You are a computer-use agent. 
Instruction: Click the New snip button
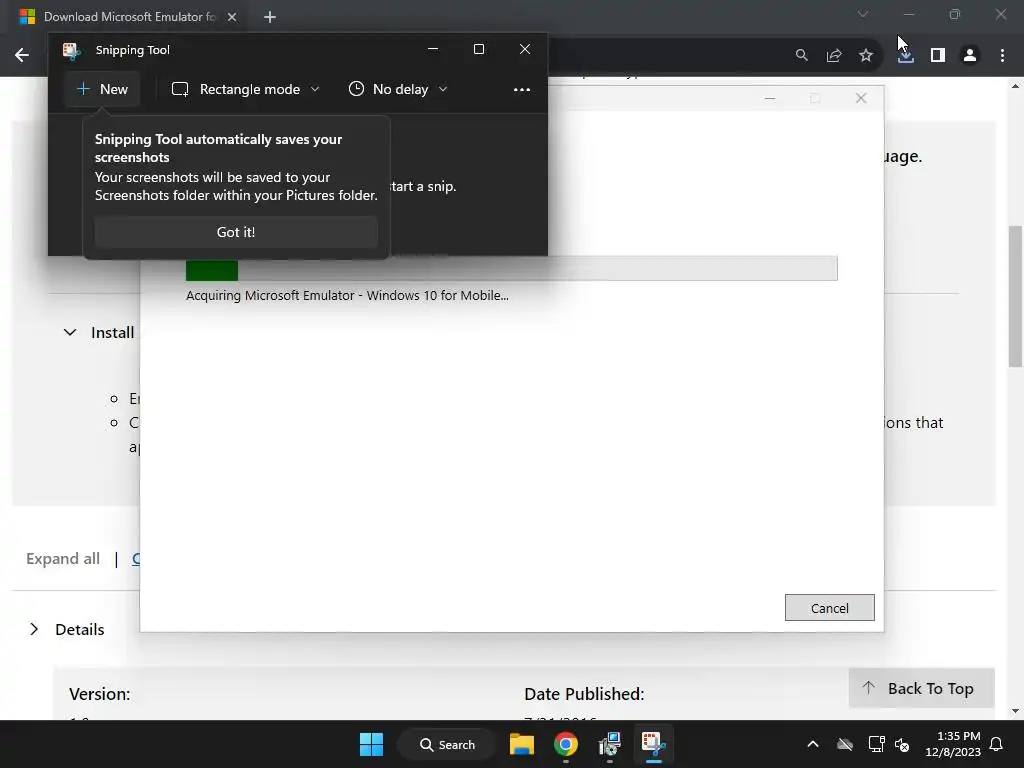102,89
